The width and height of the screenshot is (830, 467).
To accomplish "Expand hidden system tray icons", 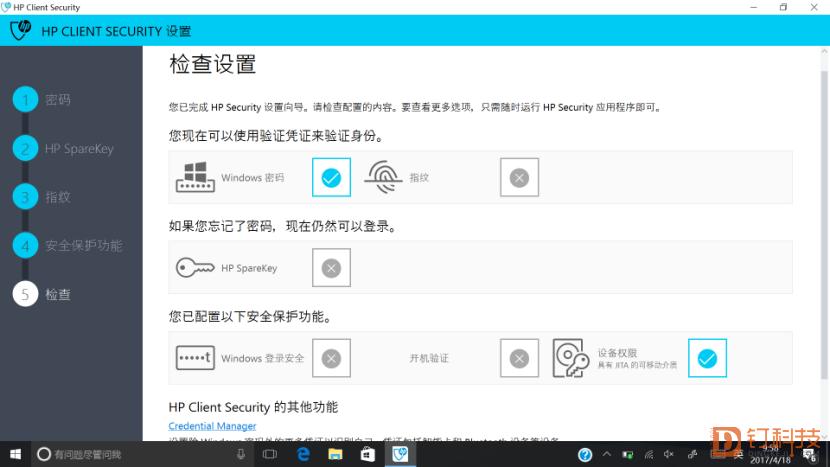I will [x=607, y=454].
